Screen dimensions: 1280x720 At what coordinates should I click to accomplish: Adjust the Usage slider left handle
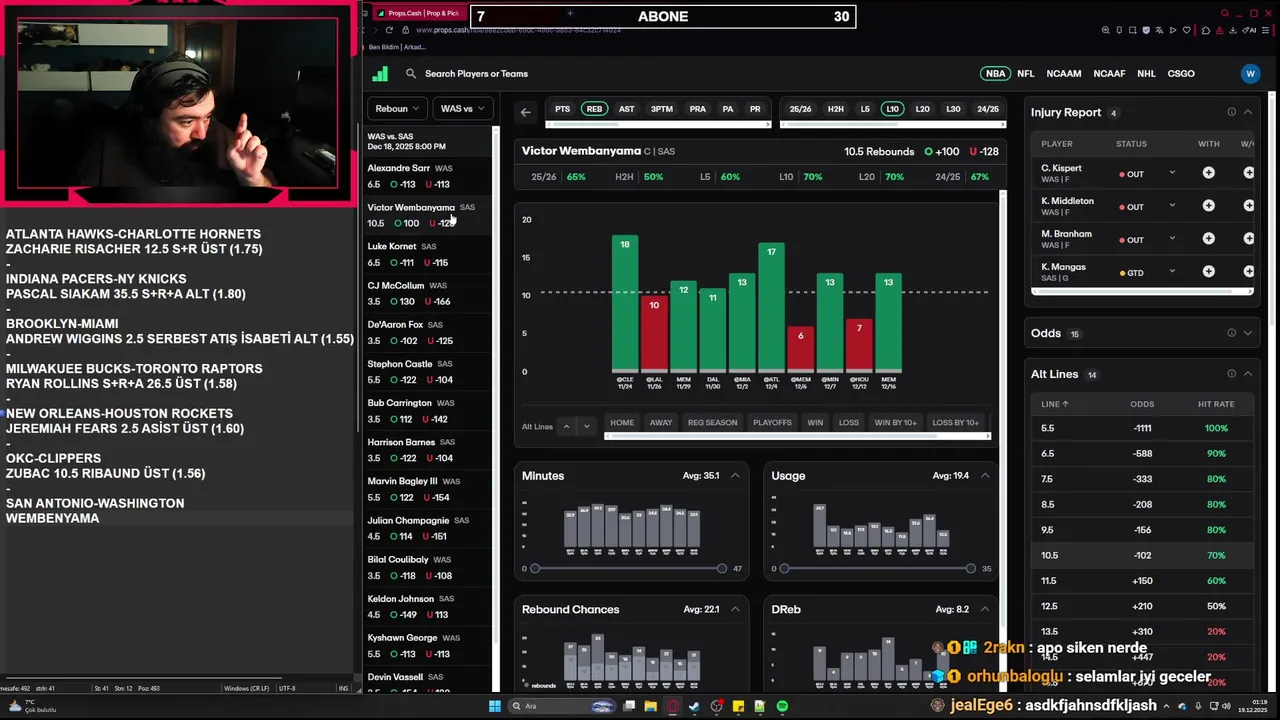pos(784,568)
